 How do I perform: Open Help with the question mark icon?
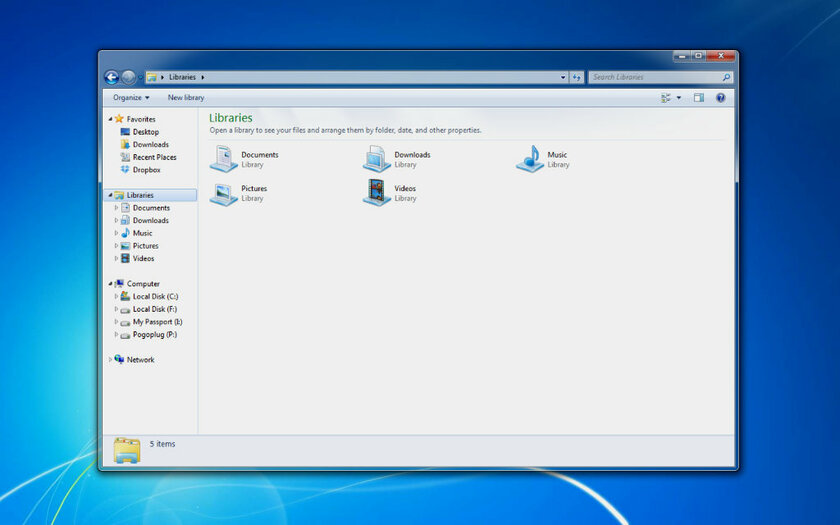tap(721, 98)
